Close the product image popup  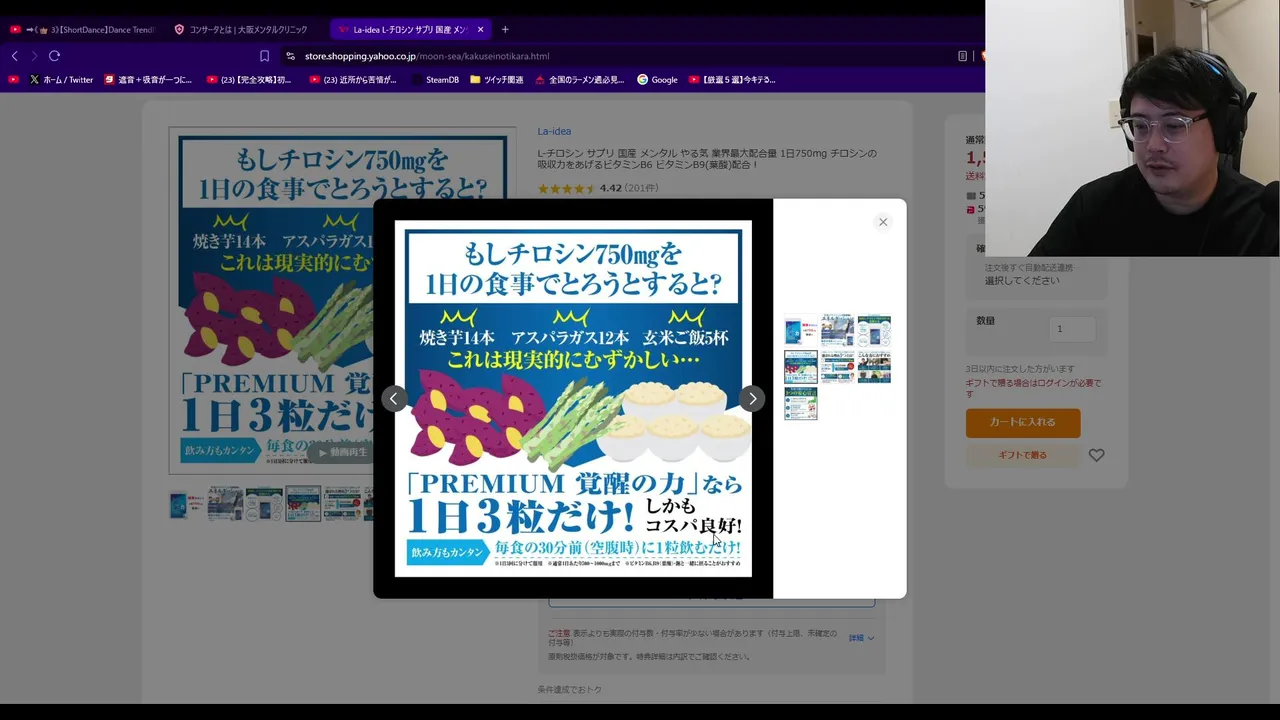pyautogui.click(x=883, y=222)
